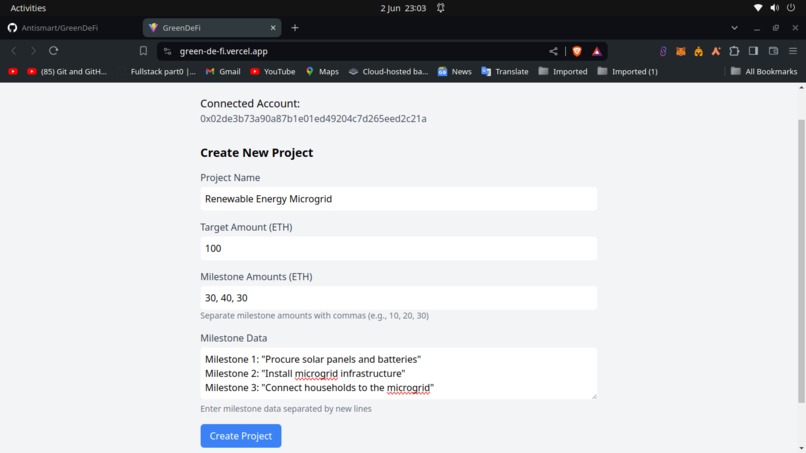Open the All Bookmarks folder
Image resolution: width=806 pixels, height=453 pixels.
click(x=764, y=71)
